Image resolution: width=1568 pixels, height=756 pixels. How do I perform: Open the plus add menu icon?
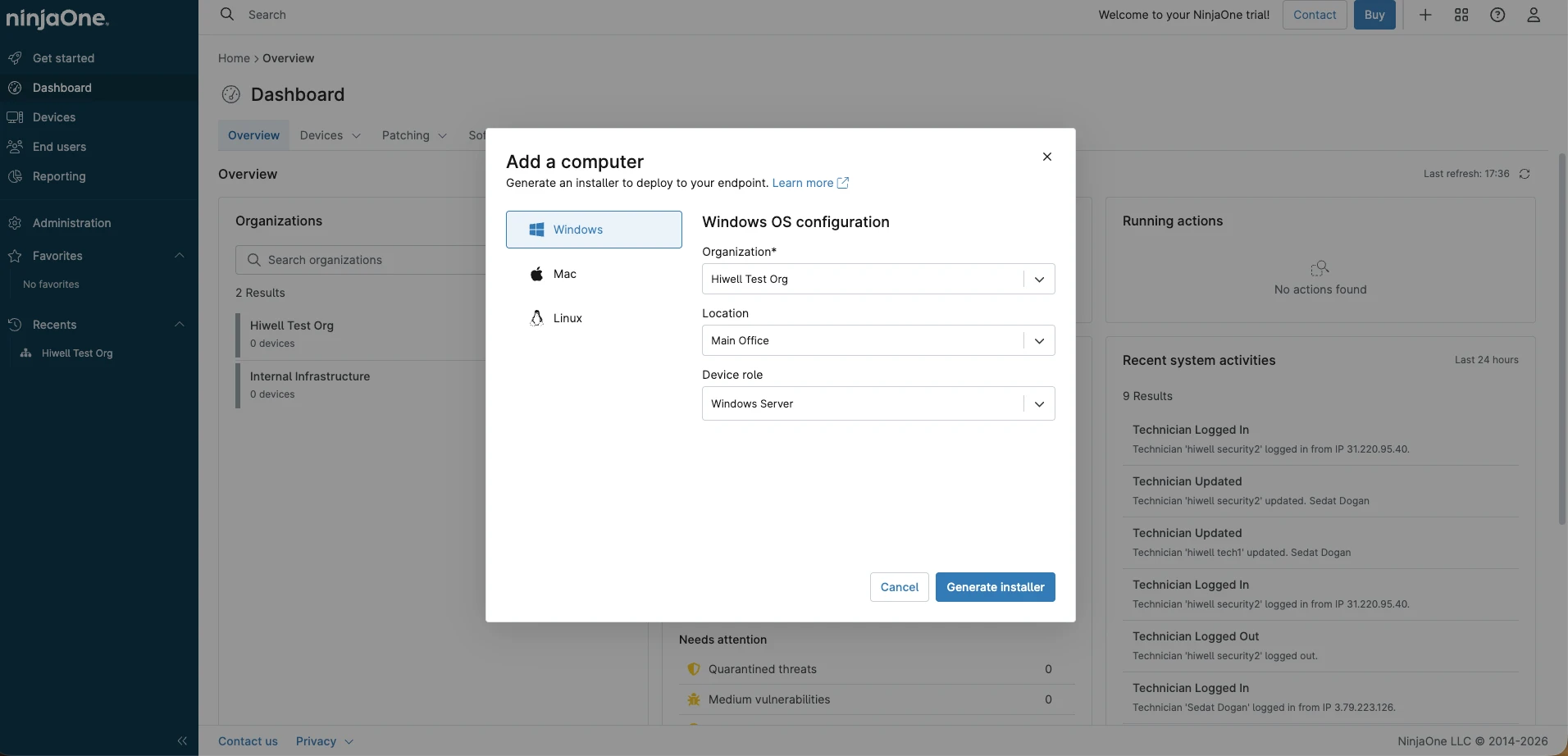(1425, 15)
